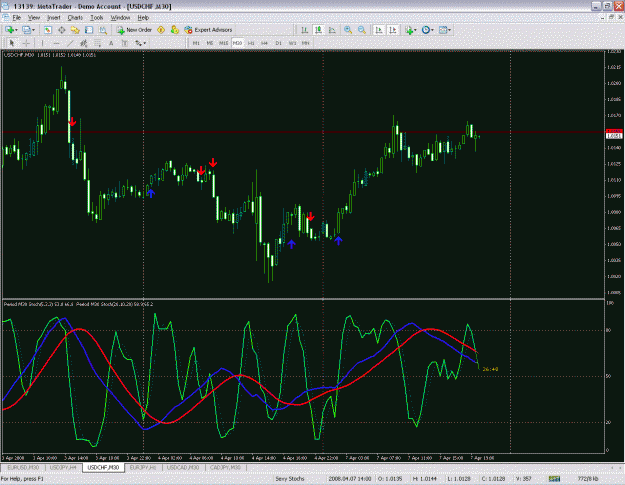Zoom out on the chart
Image resolution: width=625 pixels, height=485 pixels.
point(362,30)
